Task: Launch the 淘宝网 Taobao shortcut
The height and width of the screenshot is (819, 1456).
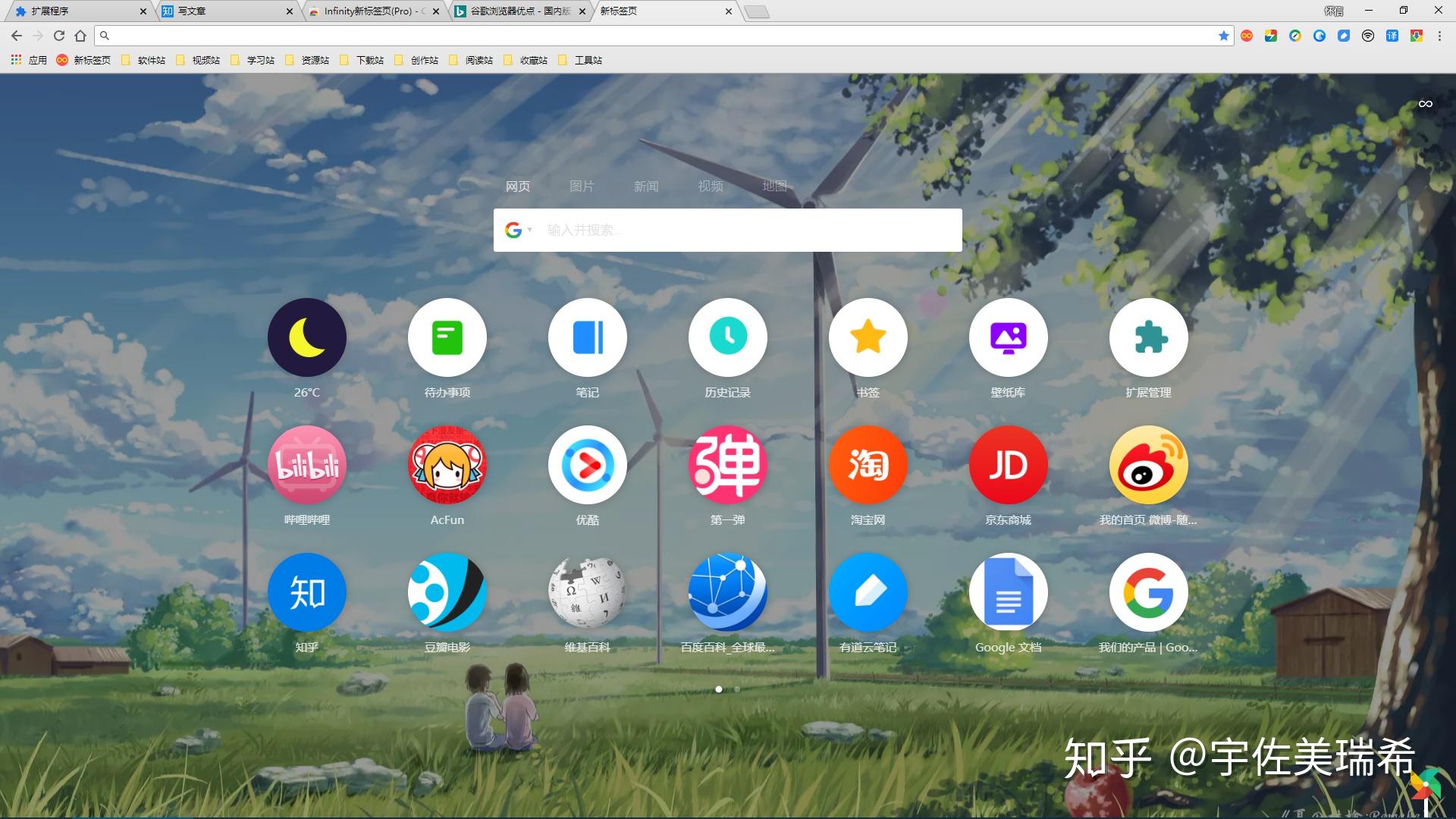Action: coord(868,465)
